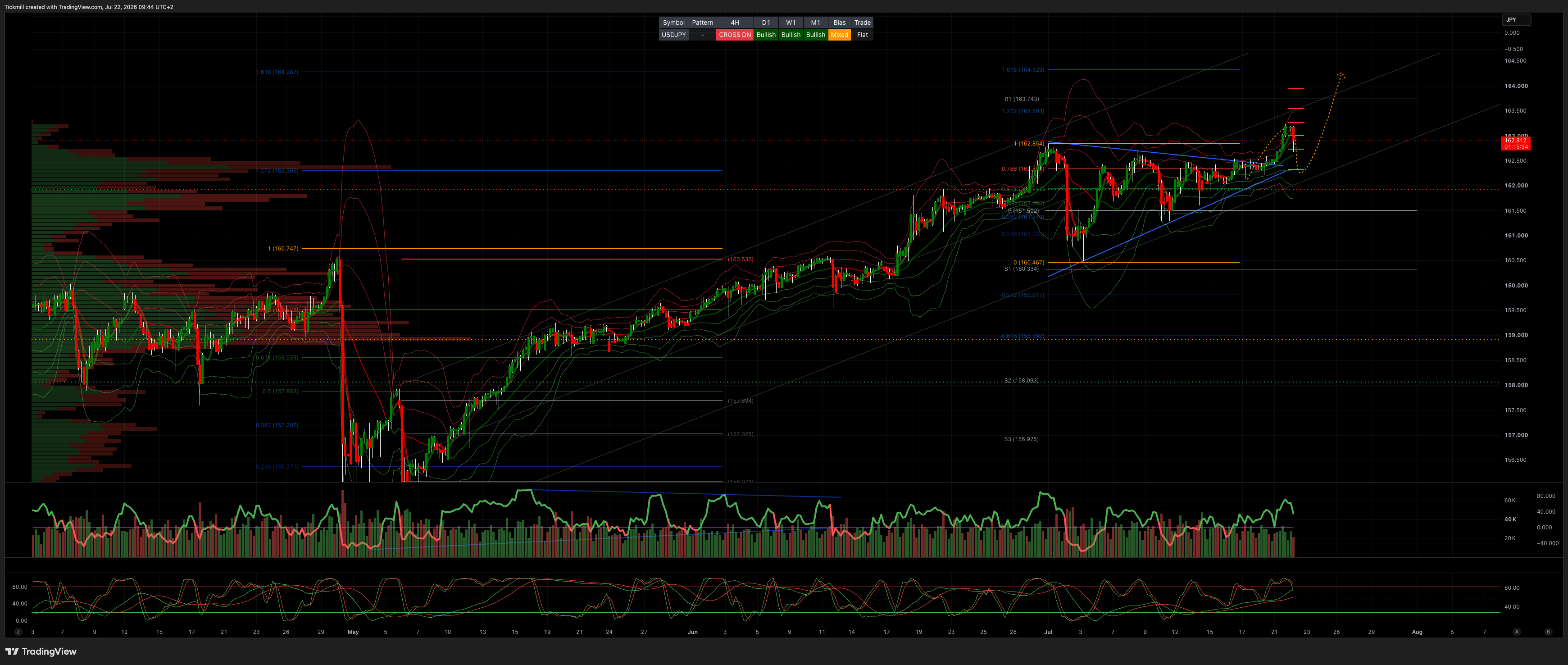Click the 80.000 indicator axis label

coord(1545,496)
